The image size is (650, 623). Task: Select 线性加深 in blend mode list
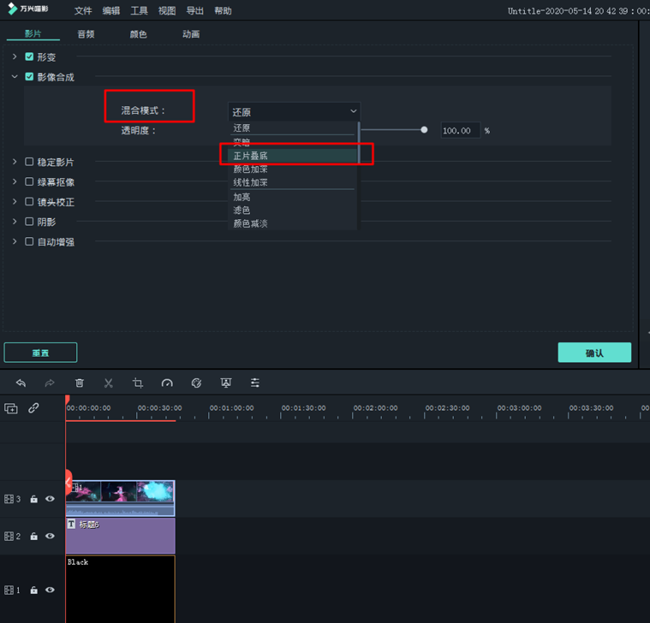293,182
